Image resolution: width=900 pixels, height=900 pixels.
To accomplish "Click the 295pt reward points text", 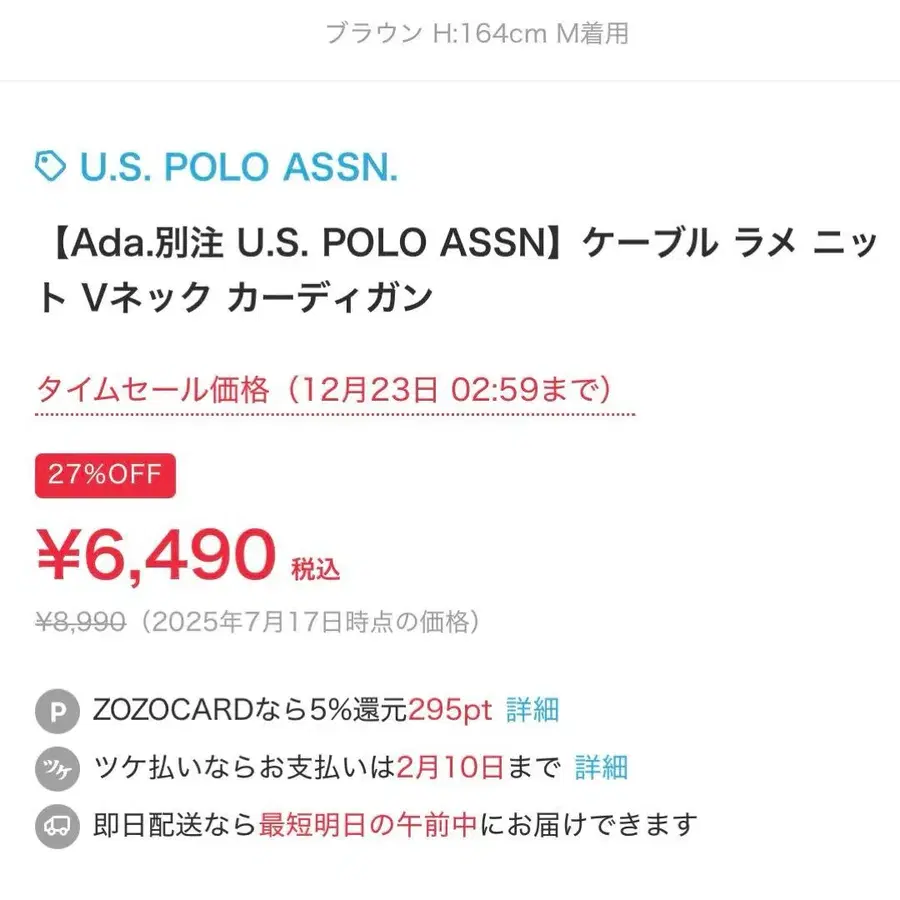I will click(x=450, y=710).
